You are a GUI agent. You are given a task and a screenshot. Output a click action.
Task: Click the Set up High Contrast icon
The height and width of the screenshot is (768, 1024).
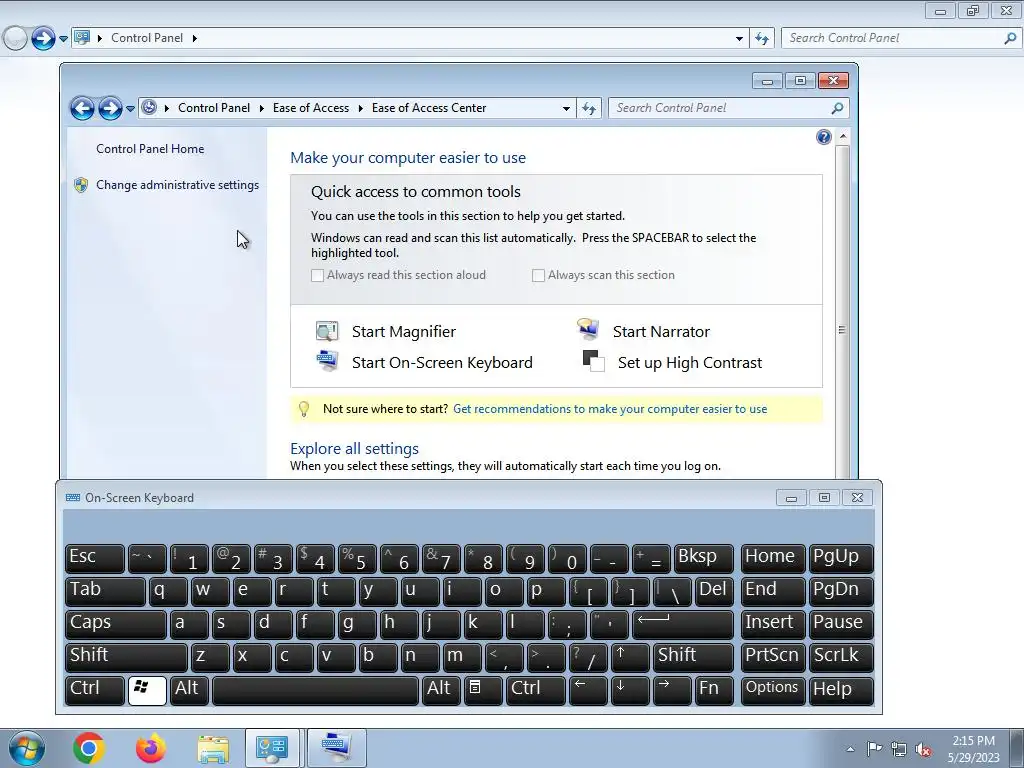coord(594,361)
